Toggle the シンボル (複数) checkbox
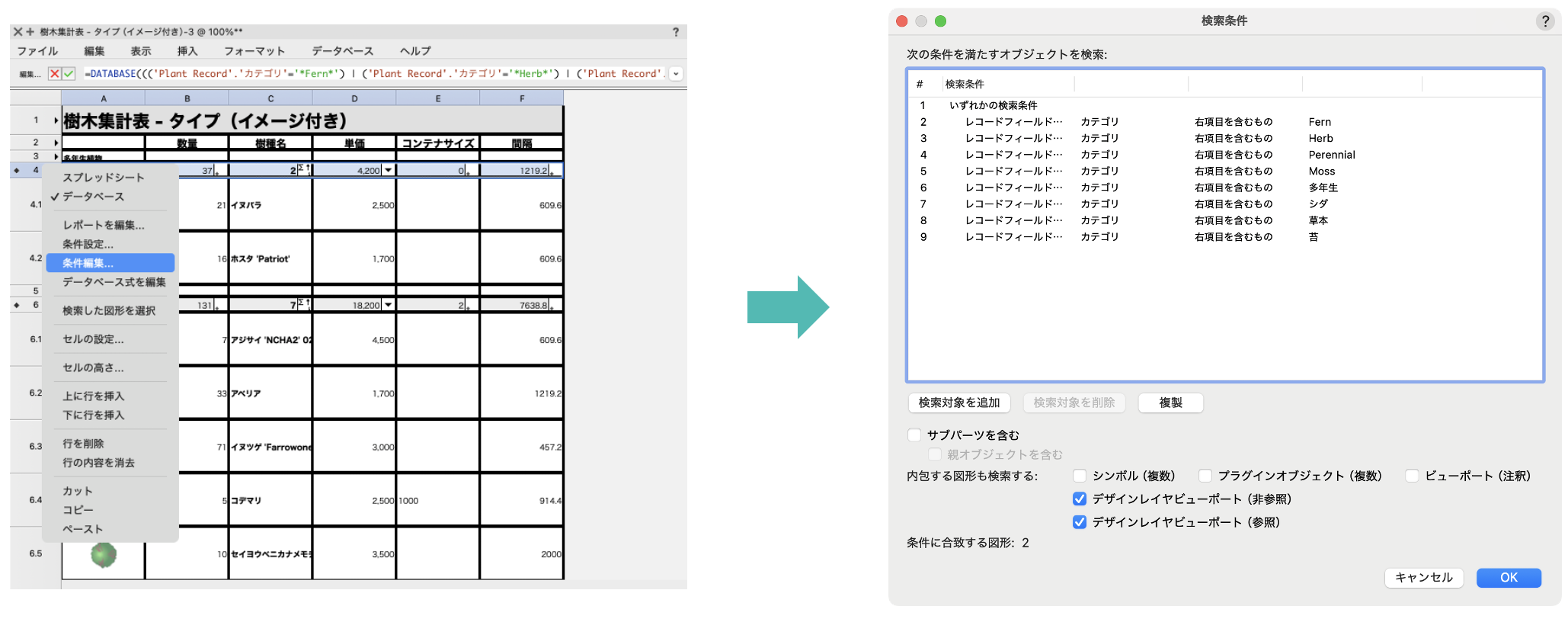This screenshot has height=619, width=1568. 1079,476
